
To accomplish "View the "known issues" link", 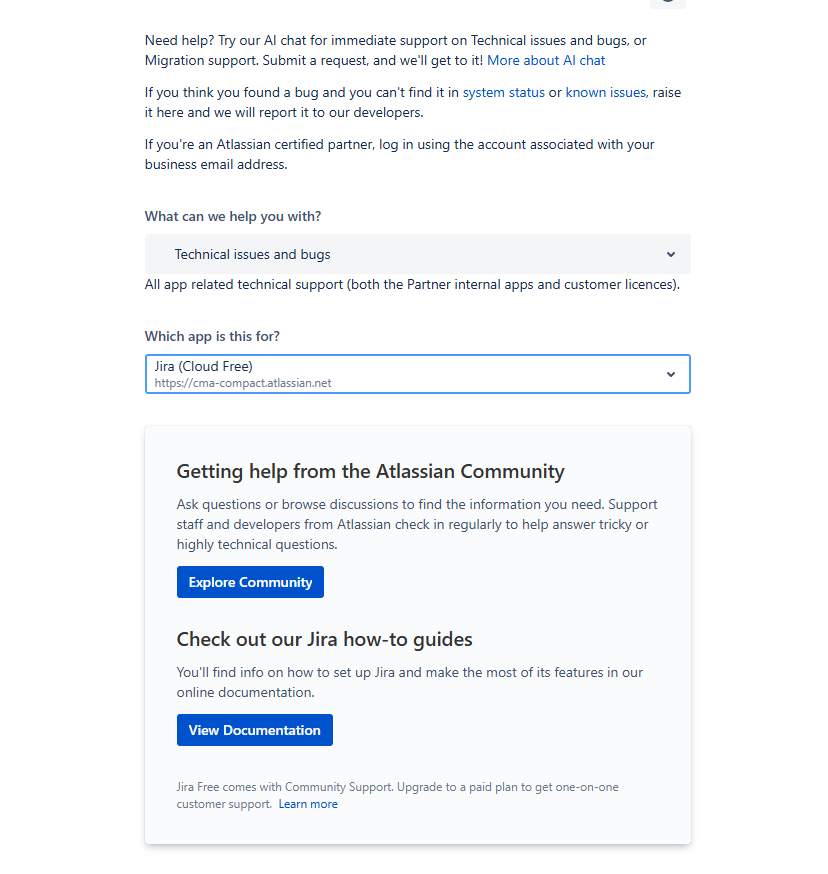I will click(605, 91).
